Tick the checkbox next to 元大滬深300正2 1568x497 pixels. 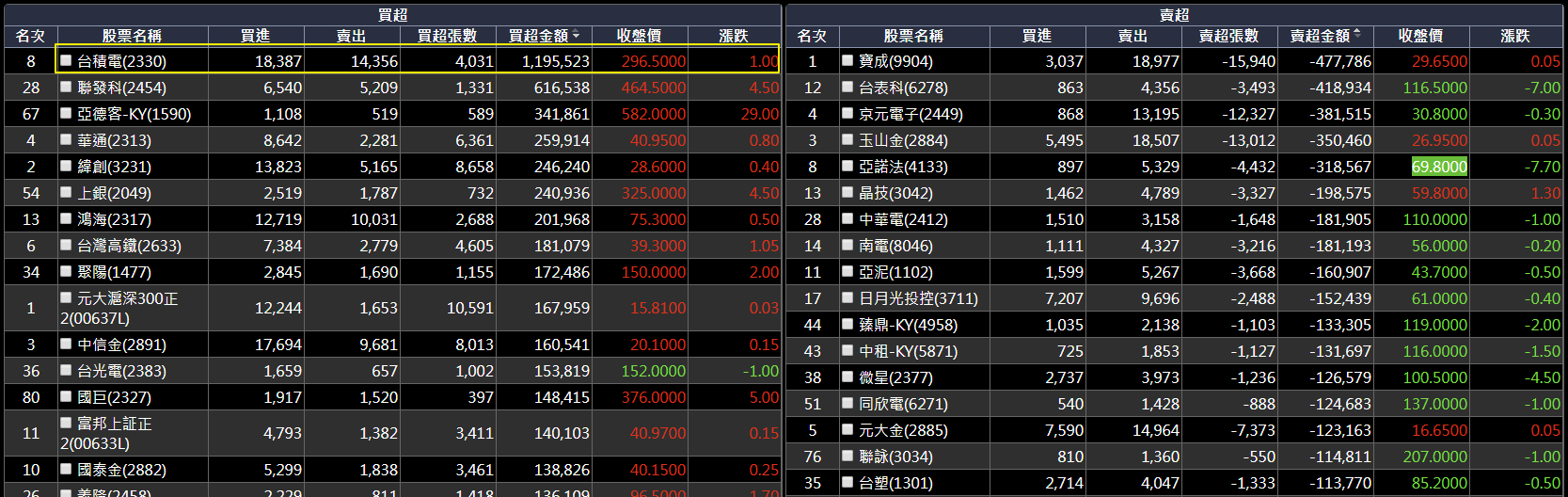[x=66, y=297]
